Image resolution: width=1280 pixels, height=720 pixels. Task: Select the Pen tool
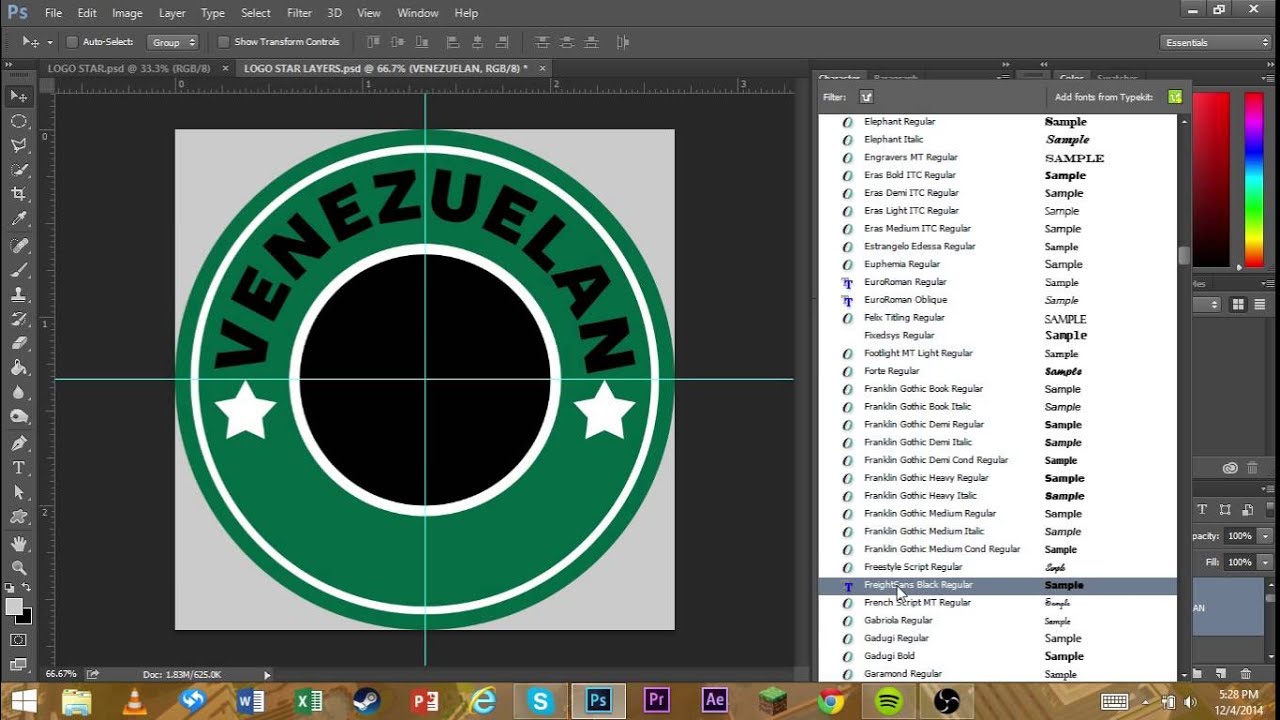point(19,443)
